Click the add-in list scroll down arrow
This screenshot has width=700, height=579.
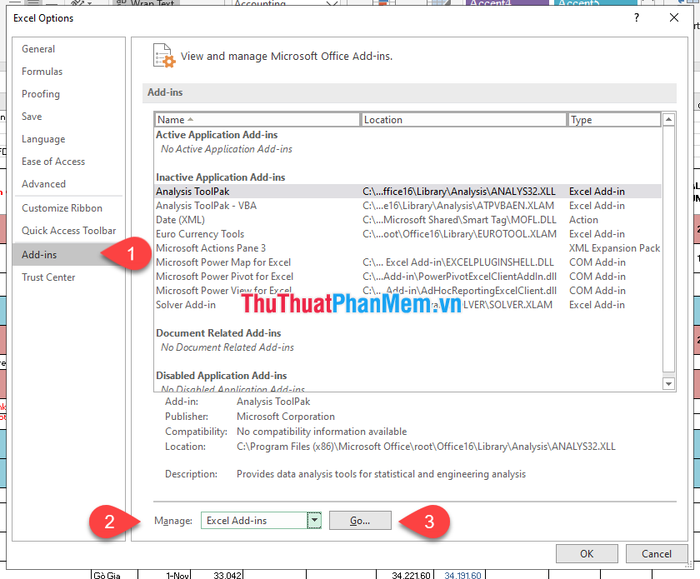pos(668,383)
